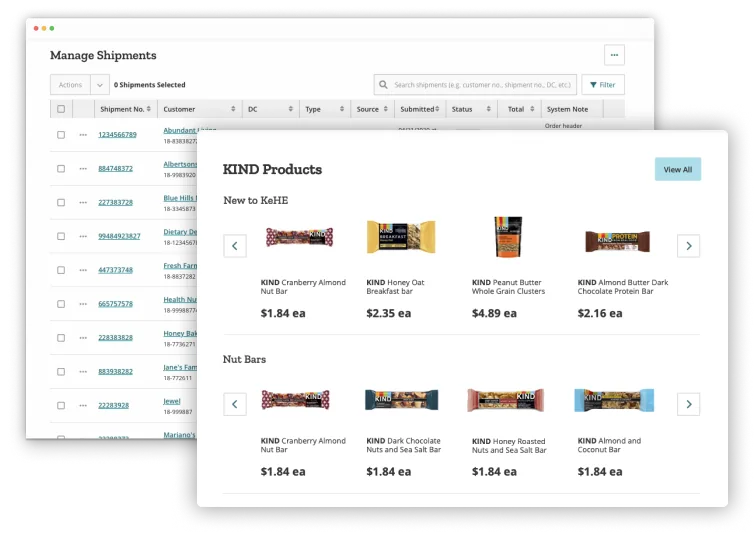Tick the select-all checkbox in table header

61,109
